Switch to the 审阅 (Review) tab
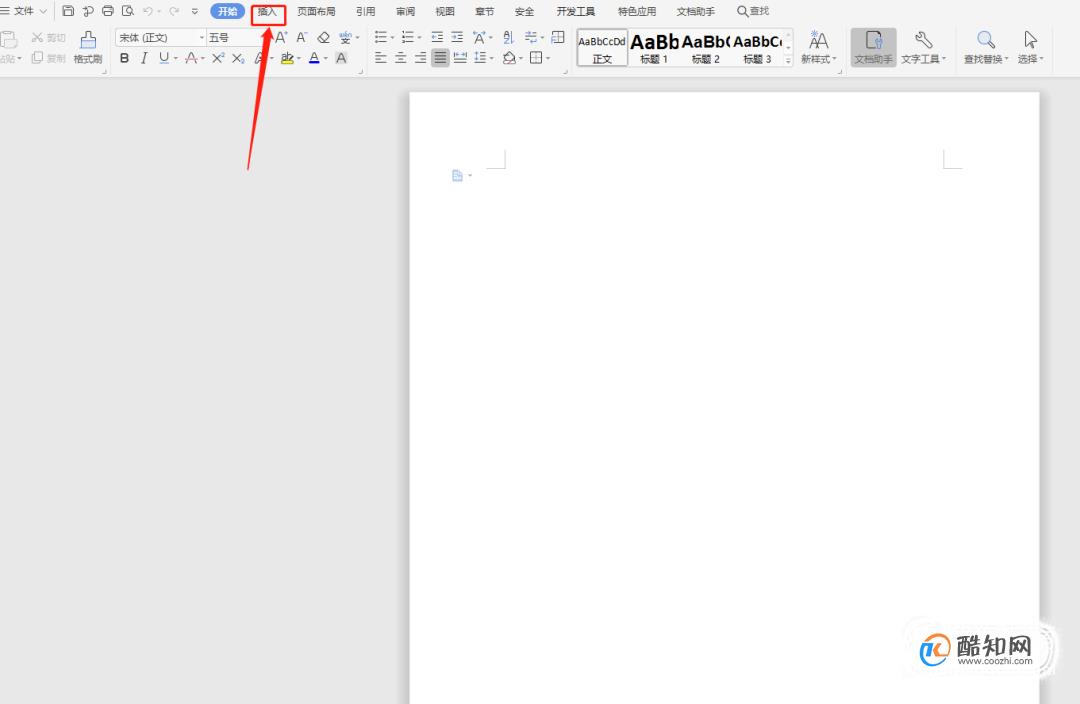This screenshot has height=704, width=1080. (x=406, y=12)
